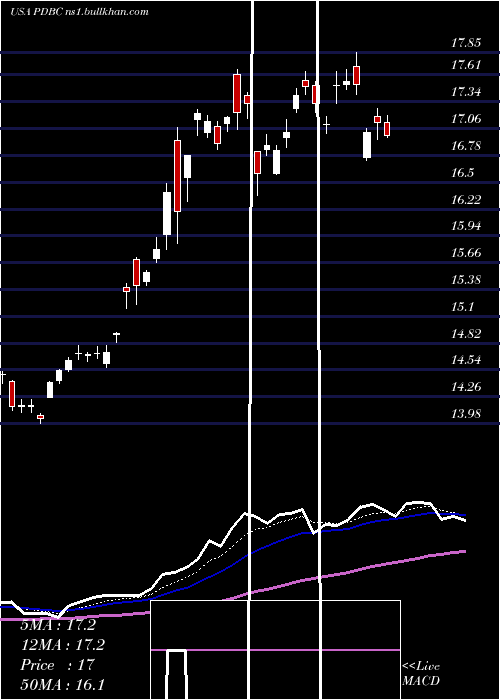The image size is (500, 700).
Task: Click the 14.26 price label
Action: 466,387
